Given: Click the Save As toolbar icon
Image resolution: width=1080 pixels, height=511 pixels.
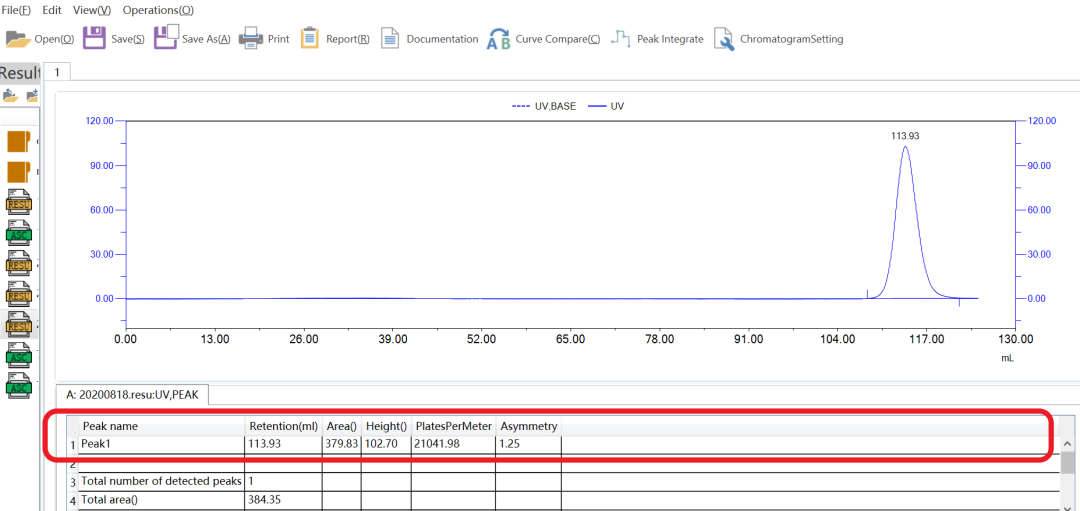Looking at the screenshot, I should [166, 38].
